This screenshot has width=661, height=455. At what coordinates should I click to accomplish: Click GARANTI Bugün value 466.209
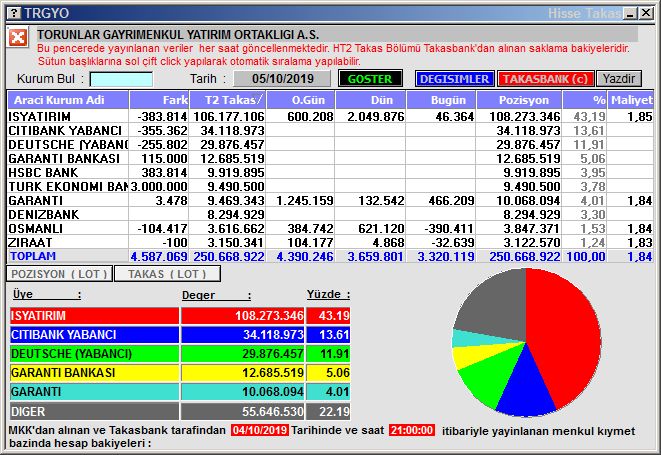[451, 200]
